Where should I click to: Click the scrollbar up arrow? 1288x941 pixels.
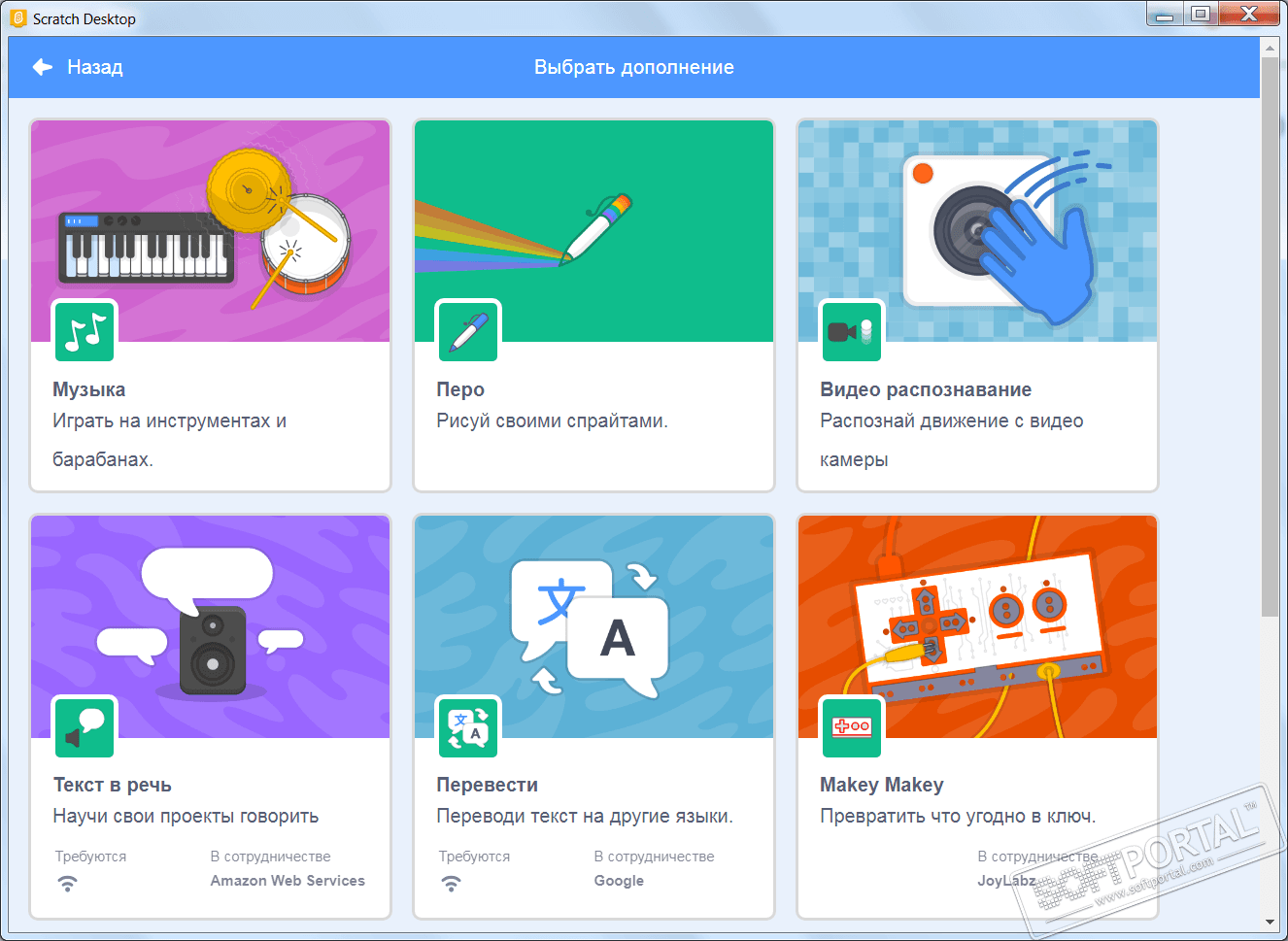tap(1270, 48)
